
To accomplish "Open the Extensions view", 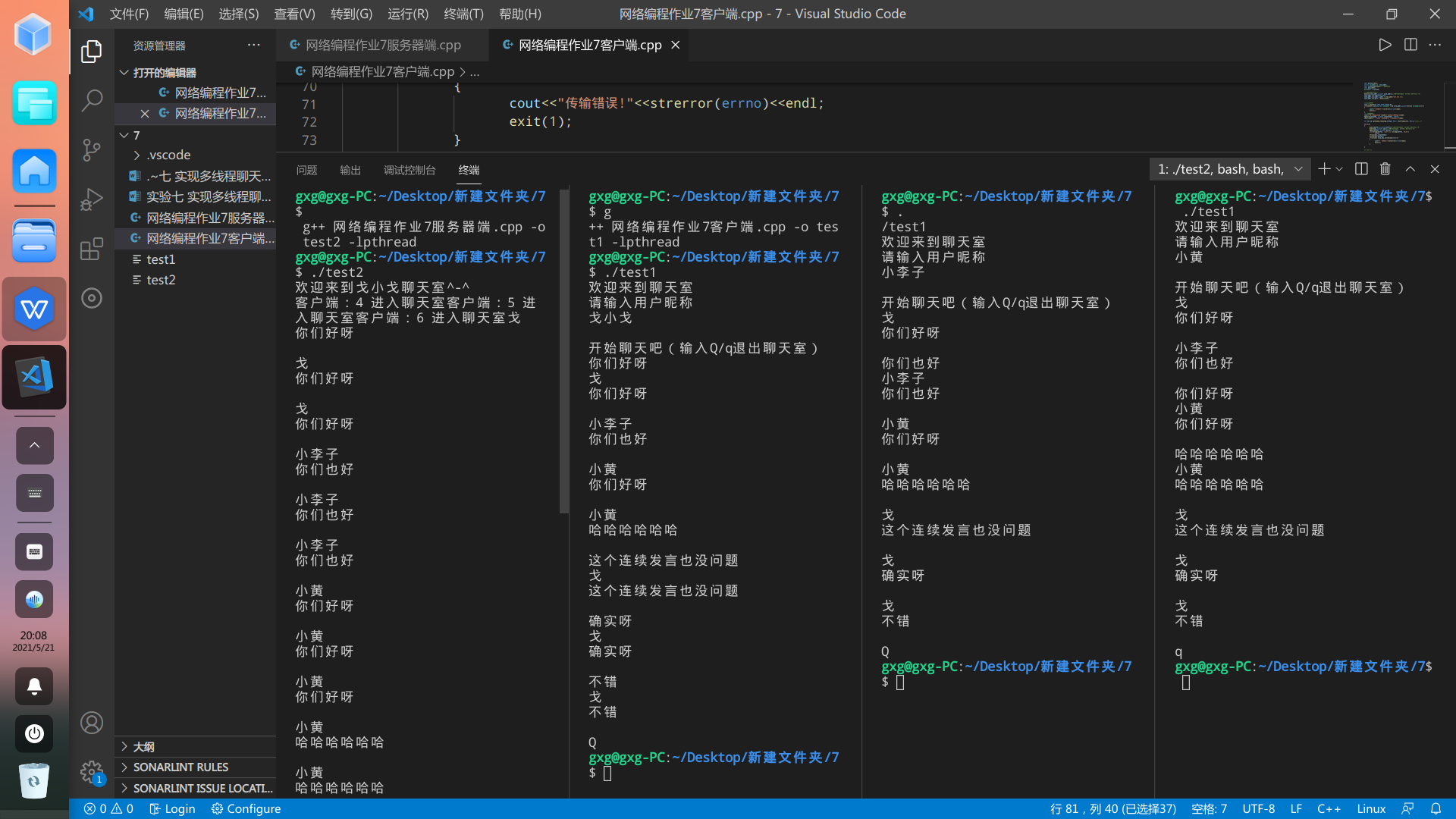I will pos(92,249).
